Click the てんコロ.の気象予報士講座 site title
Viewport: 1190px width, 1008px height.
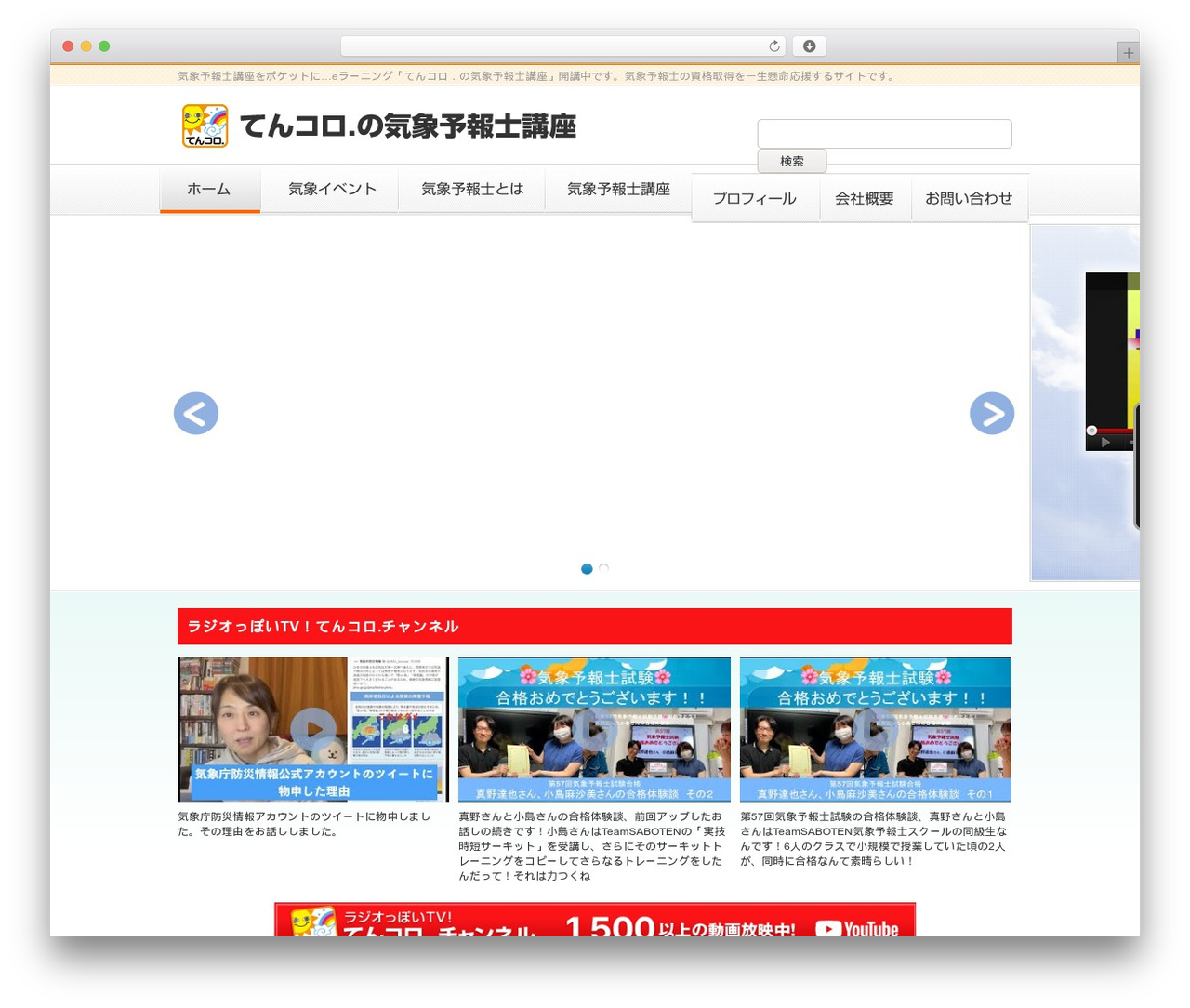click(408, 126)
